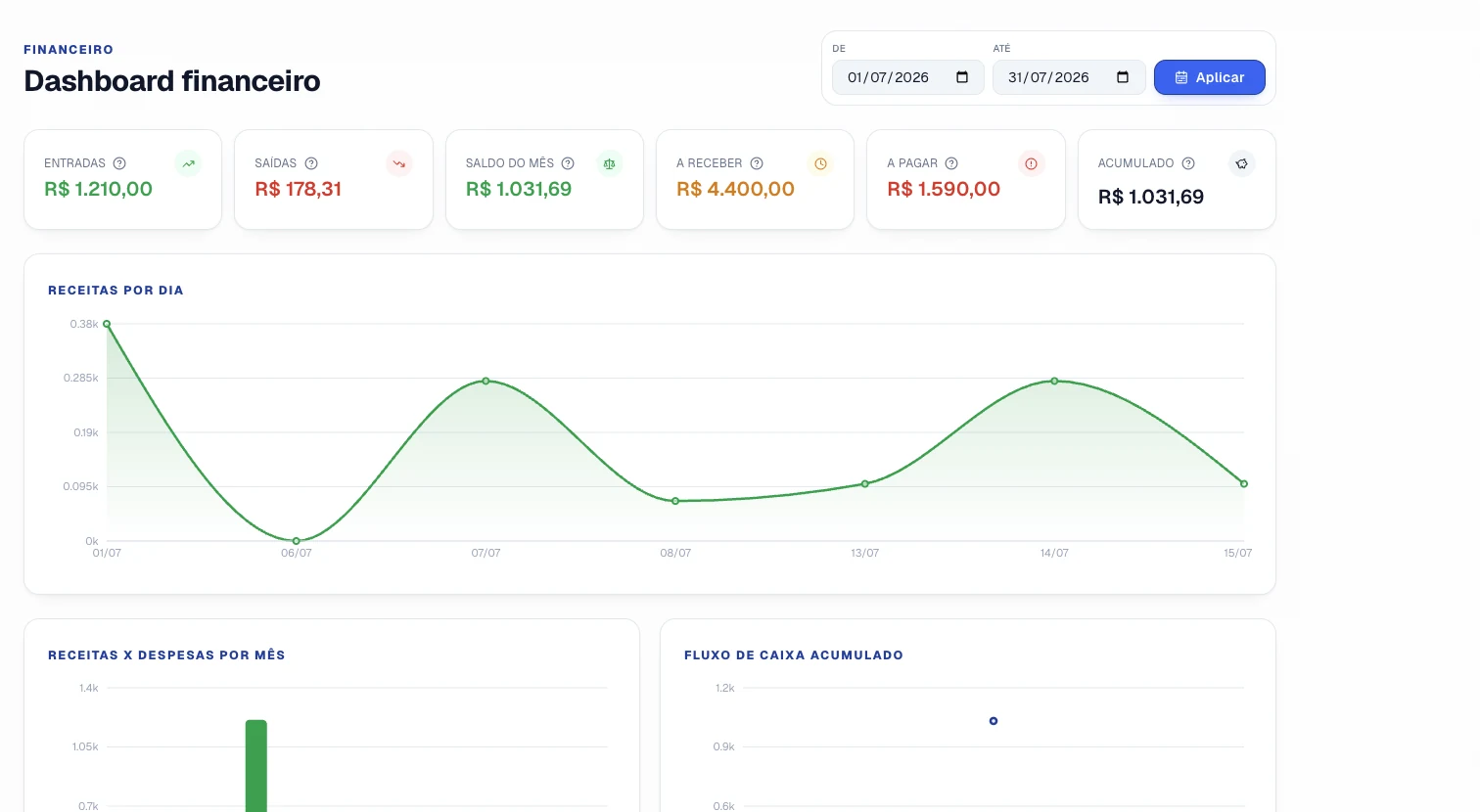Open calendar picker of the DE date field
The width and height of the screenshot is (1480, 812).
point(962,77)
